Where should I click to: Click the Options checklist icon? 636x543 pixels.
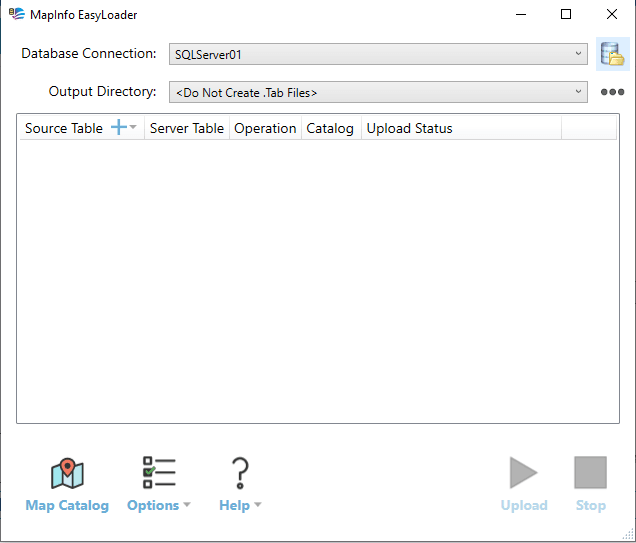[159, 474]
